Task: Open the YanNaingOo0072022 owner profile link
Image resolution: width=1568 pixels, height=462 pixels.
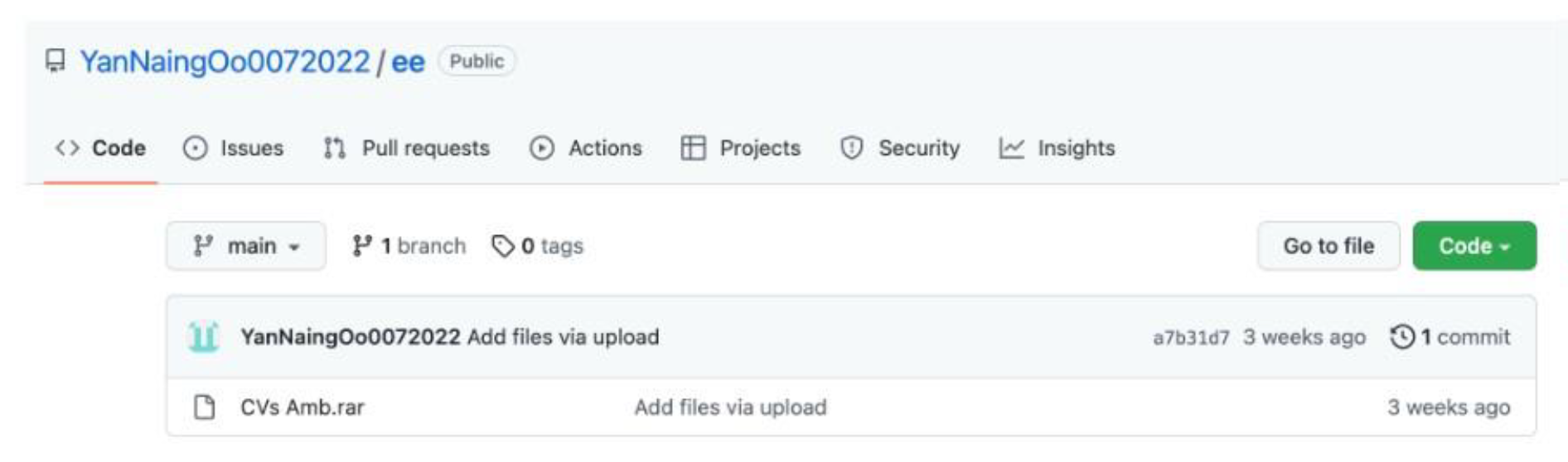Action: [x=225, y=61]
